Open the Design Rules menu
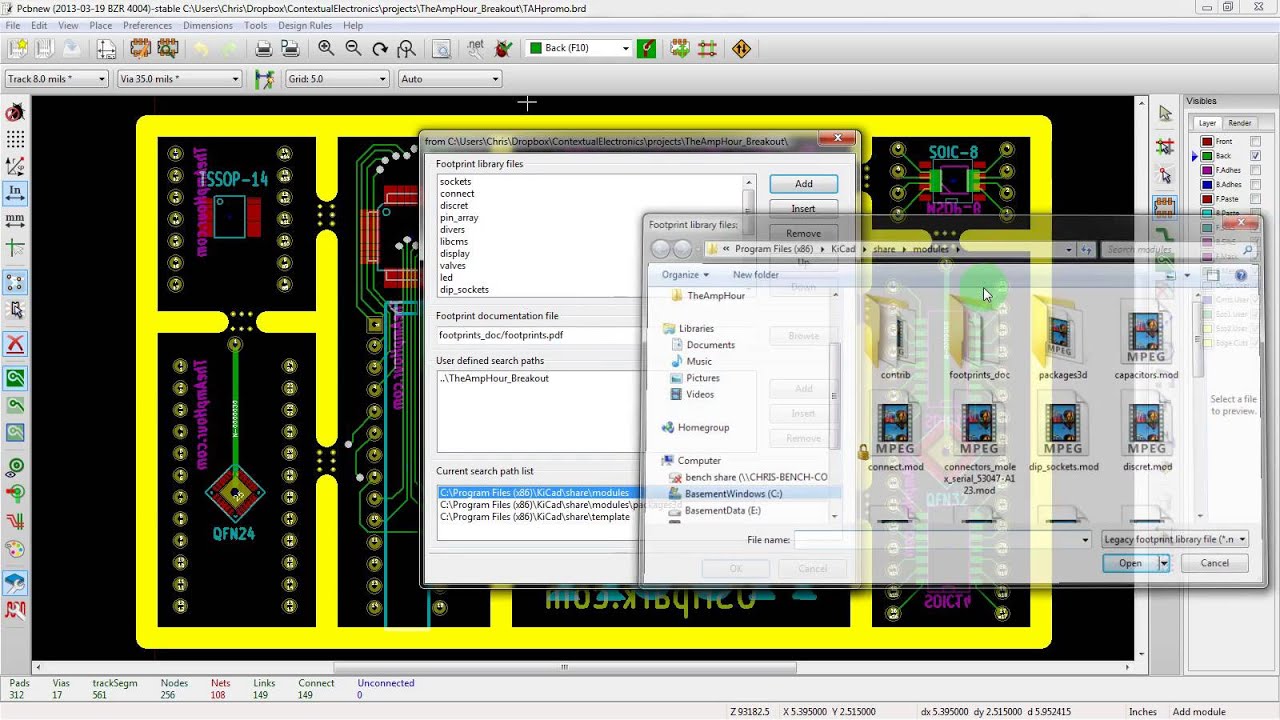 [305, 25]
